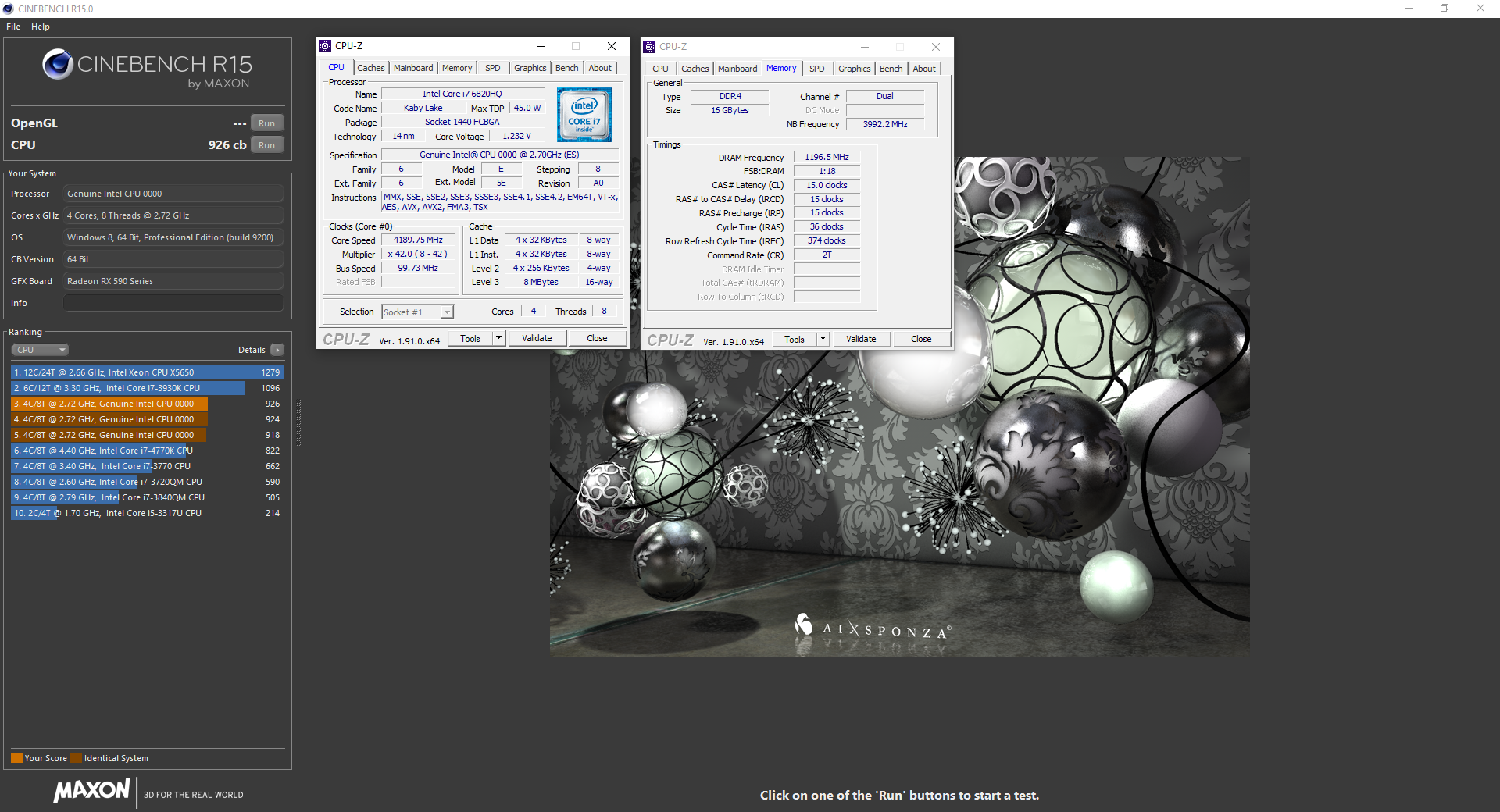Click Close button in right CPU-Z window
This screenshot has height=812, width=1500.
pyautogui.click(x=921, y=339)
